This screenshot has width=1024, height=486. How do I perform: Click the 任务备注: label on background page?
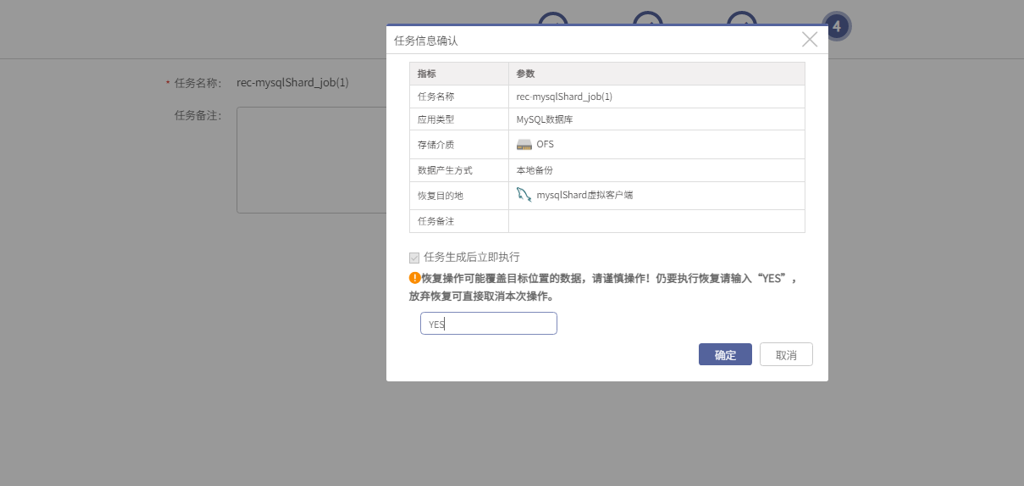point(199,116)
